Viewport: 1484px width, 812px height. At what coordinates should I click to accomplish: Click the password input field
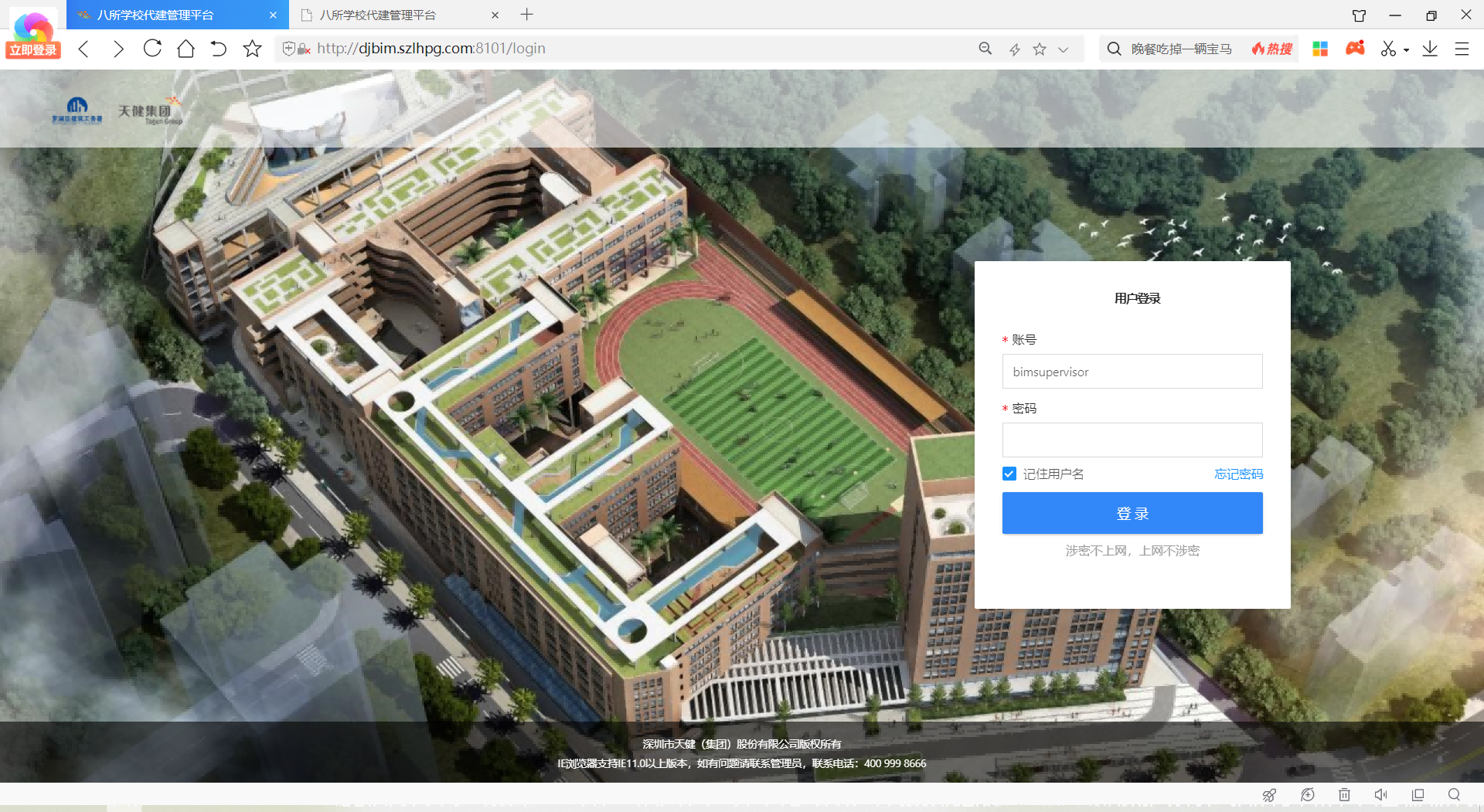[1132, 440]
